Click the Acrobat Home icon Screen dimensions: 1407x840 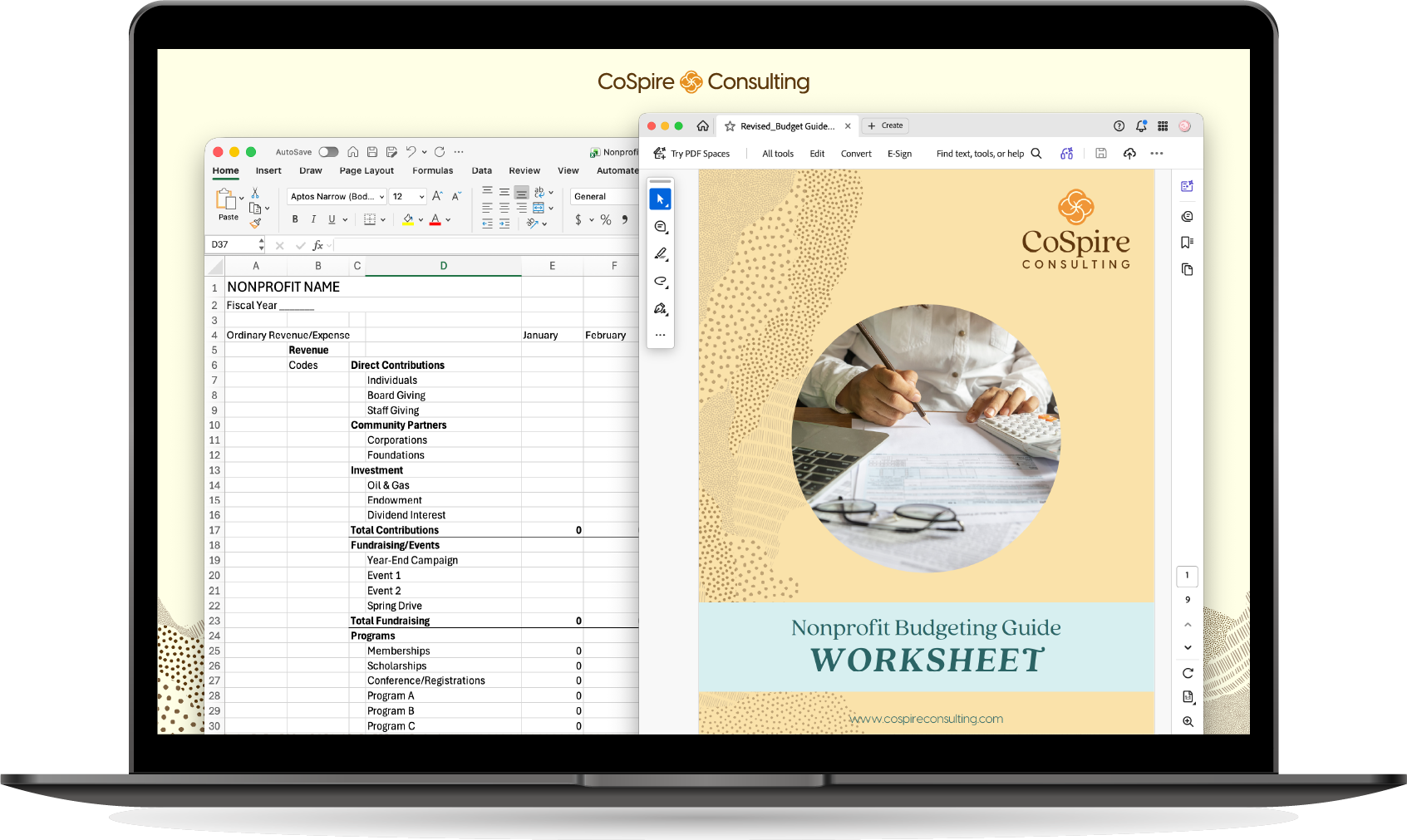point(702,126)
